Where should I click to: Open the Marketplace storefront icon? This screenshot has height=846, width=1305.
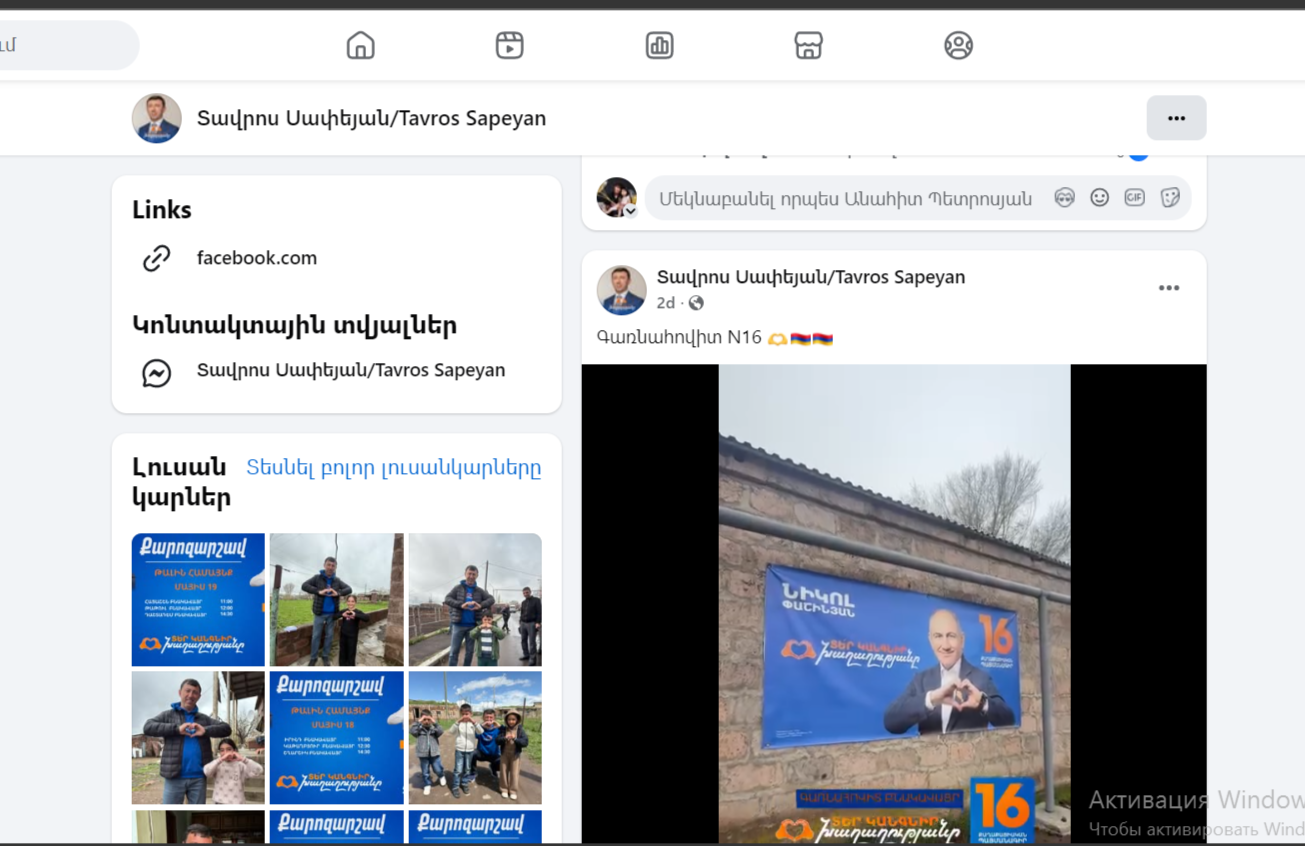808,45
